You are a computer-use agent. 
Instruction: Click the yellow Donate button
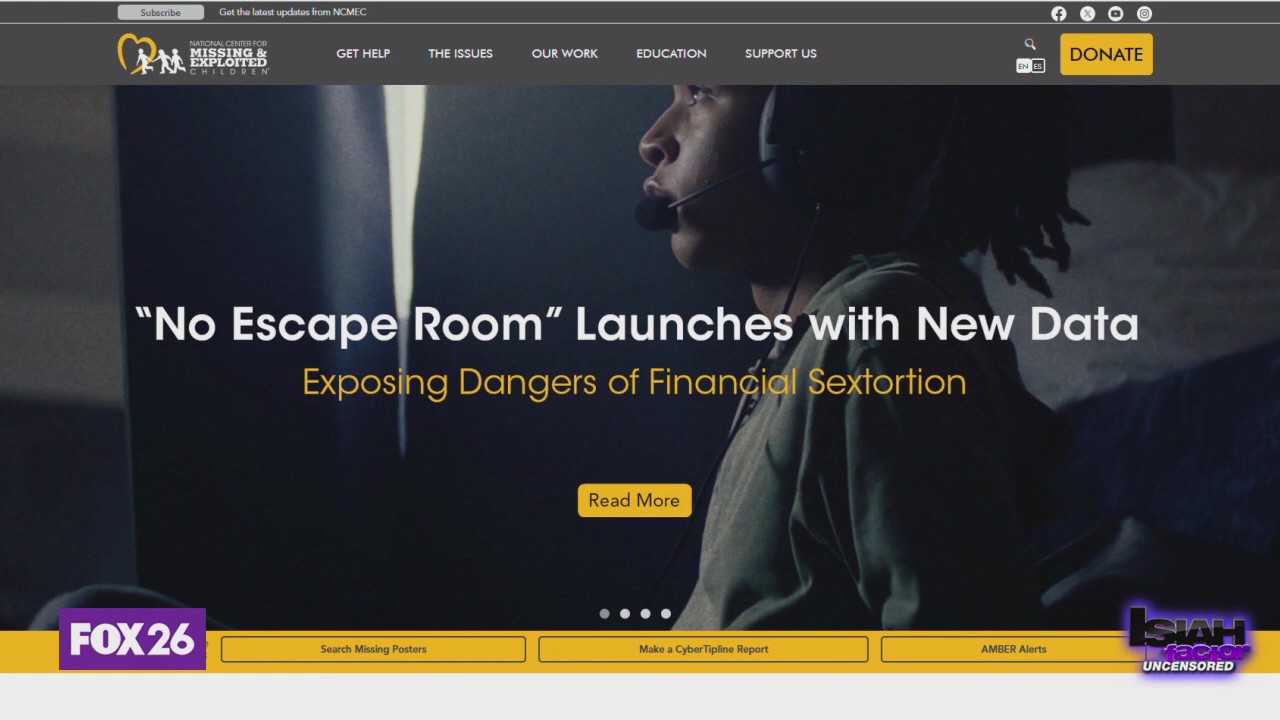click(x=1106, y=54)
